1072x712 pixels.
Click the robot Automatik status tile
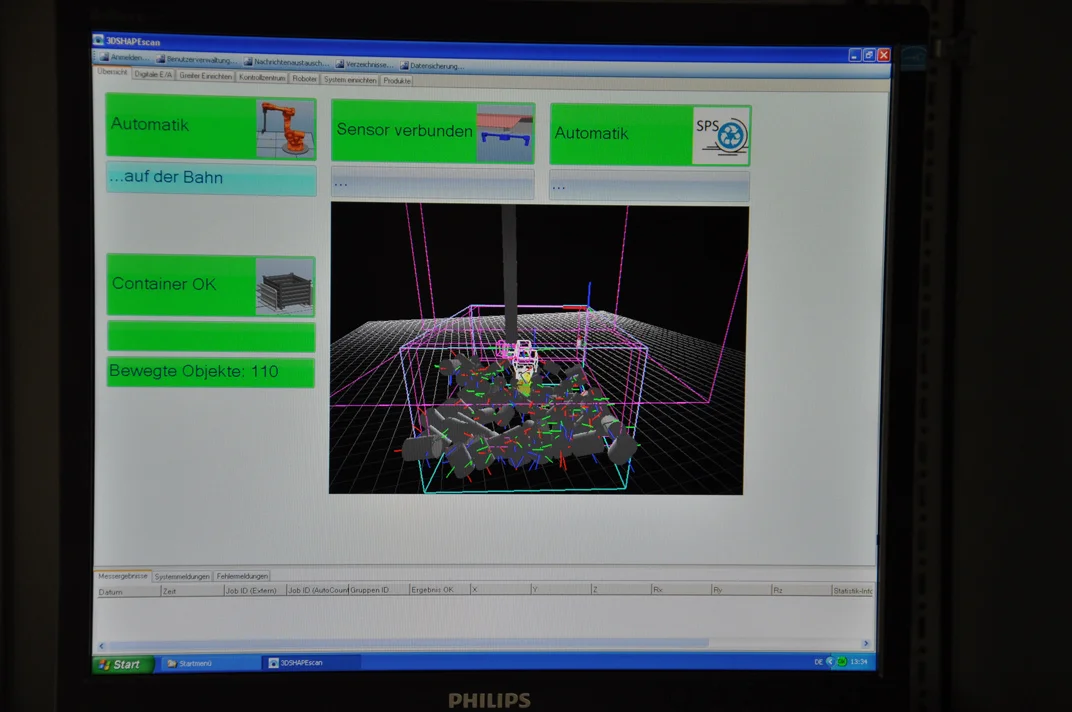(x=211, y=127)
